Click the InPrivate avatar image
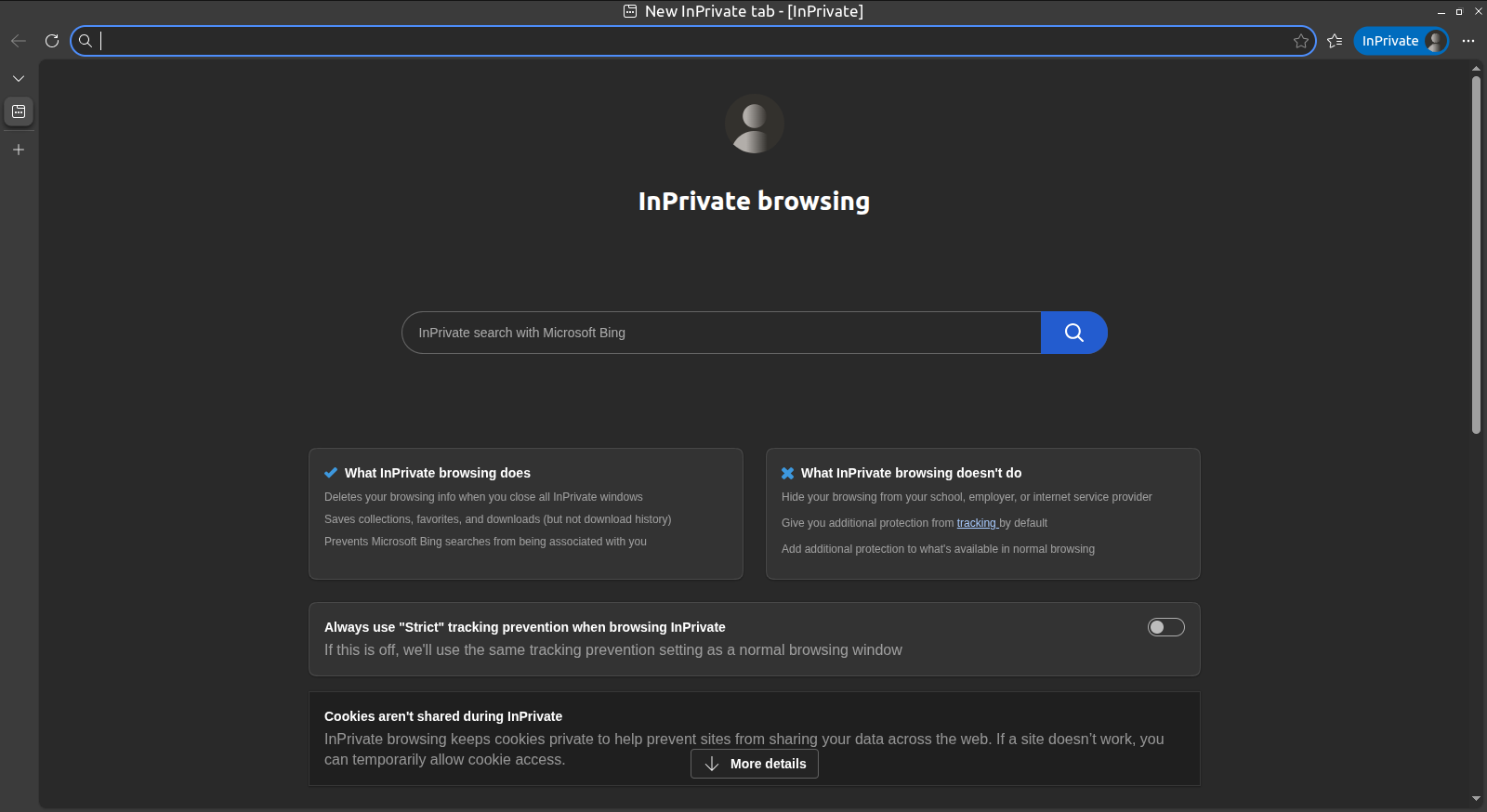Viewport: 1487px width, 812px height. pos(755,124)
